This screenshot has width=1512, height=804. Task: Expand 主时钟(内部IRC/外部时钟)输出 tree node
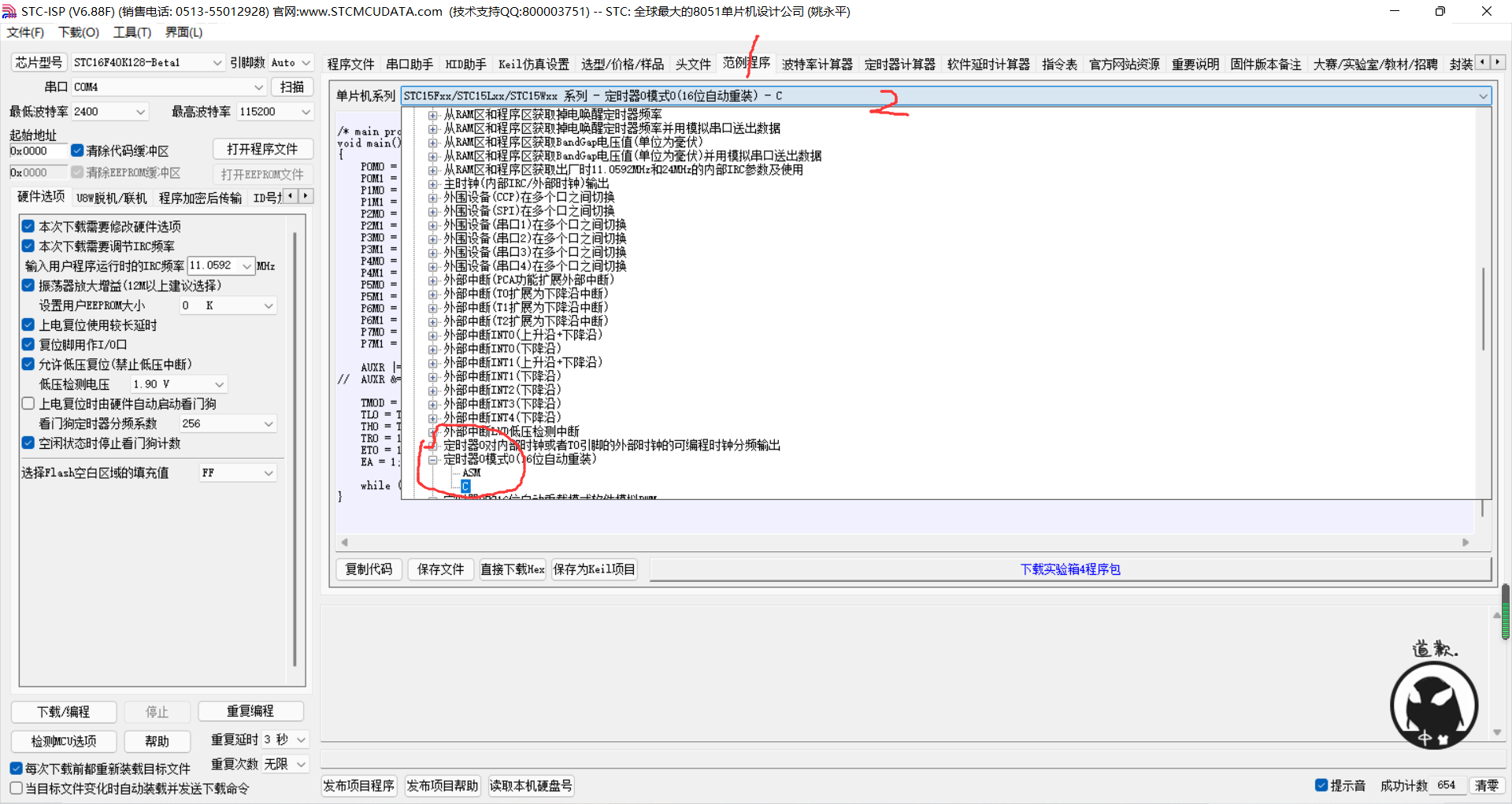[432, 183]
